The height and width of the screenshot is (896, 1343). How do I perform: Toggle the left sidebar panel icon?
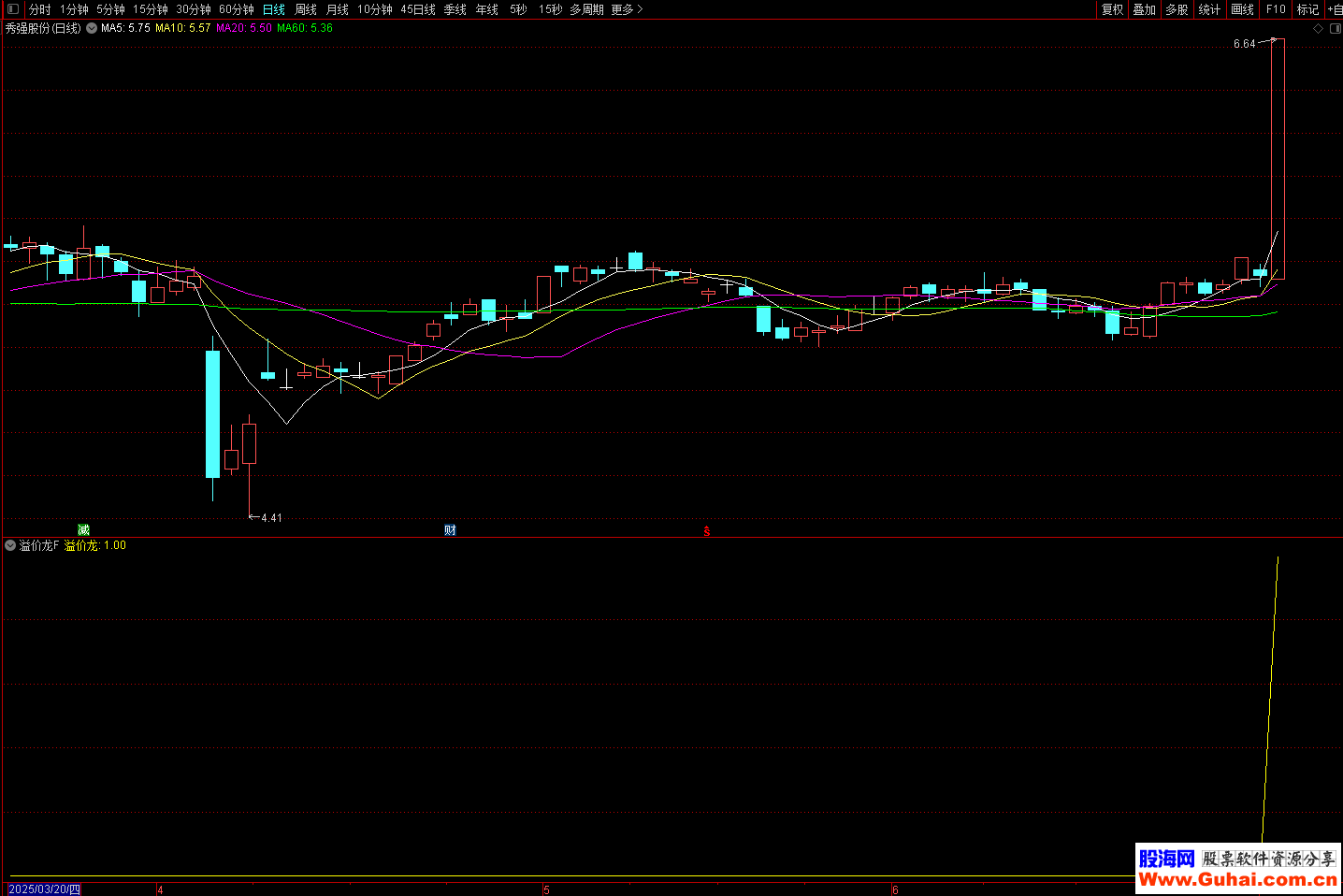tap(13, 9)
